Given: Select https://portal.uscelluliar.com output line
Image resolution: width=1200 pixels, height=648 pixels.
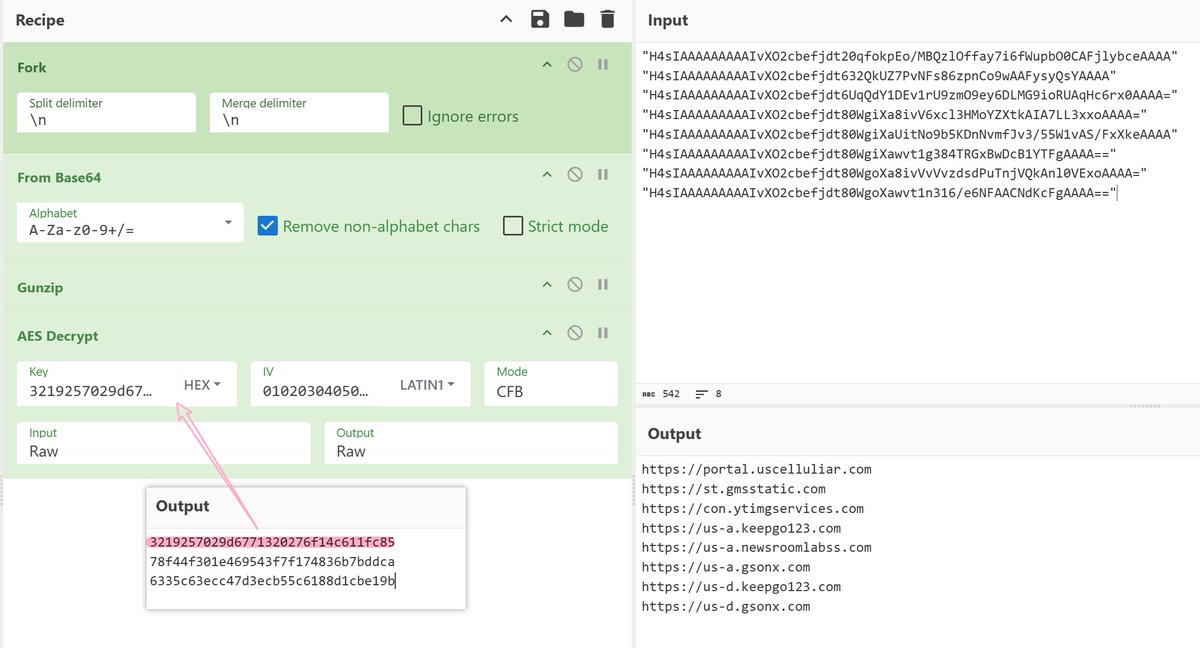Looking at the screenshot, I should [x=757, y=469].
